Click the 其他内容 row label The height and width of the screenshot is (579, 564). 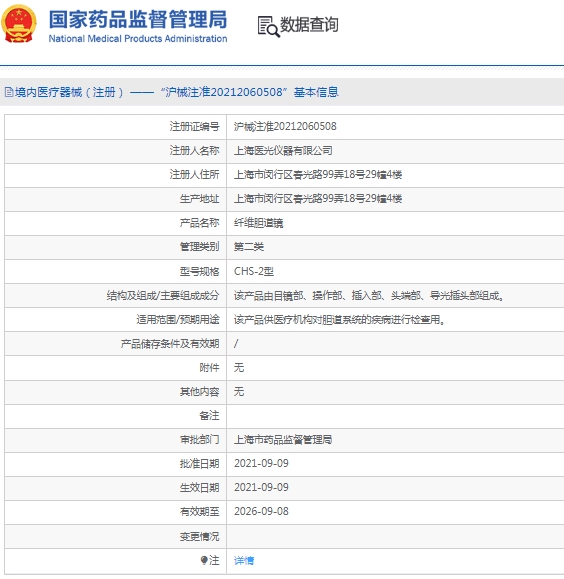coord(199,392)
